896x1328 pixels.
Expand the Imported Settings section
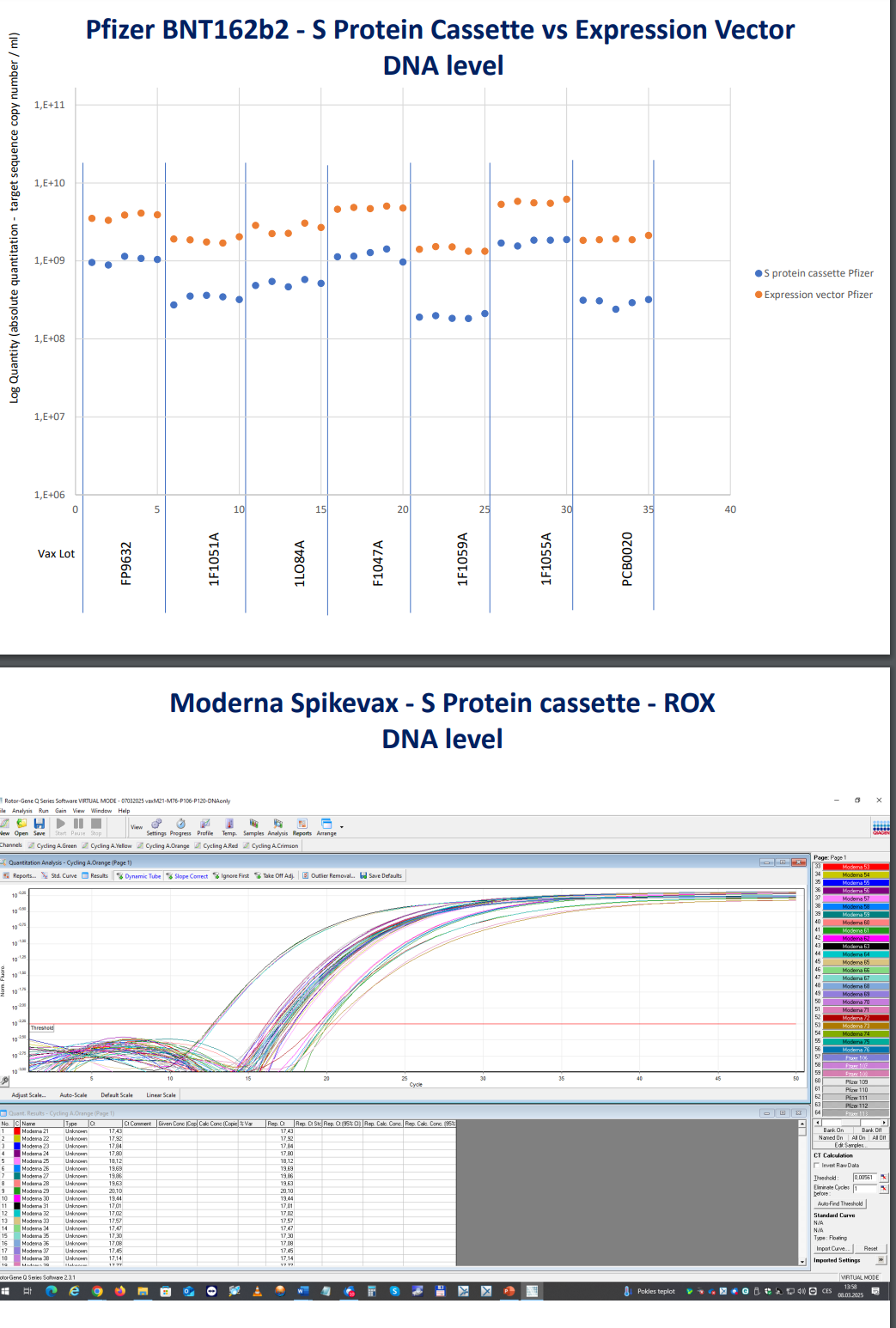[x=881, y=1260]
